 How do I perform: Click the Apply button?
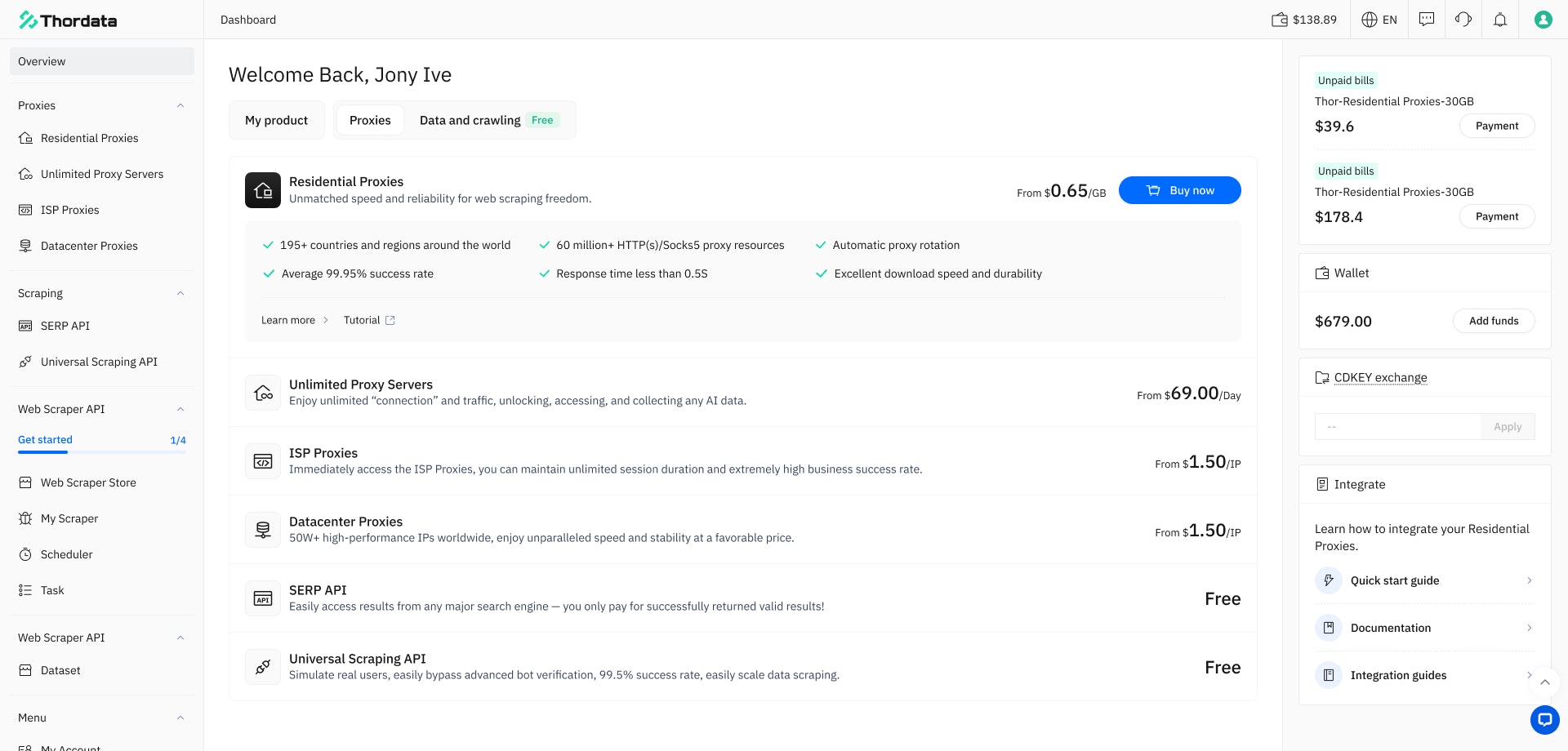[1508, 426]
